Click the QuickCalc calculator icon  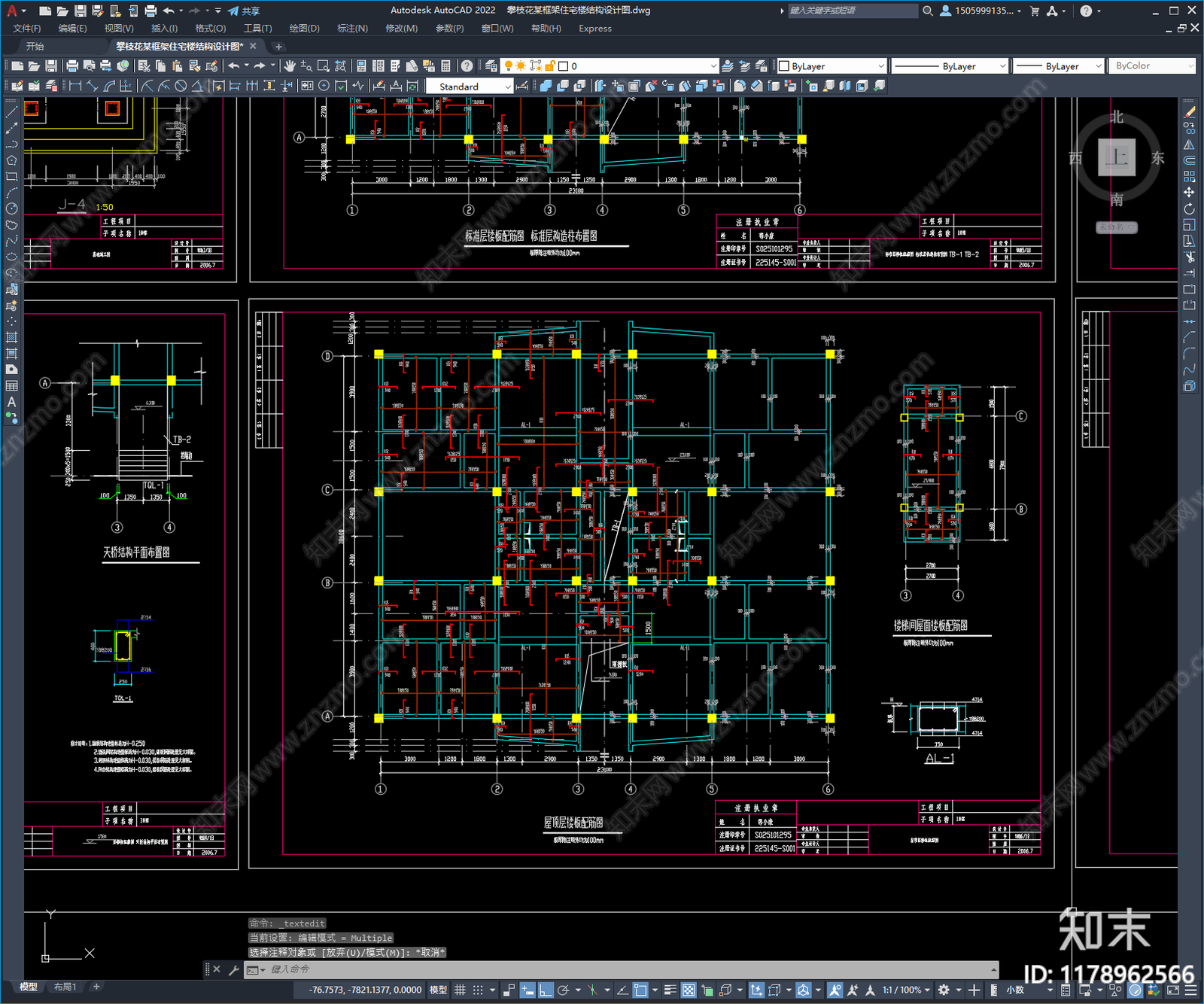point(446,66)
